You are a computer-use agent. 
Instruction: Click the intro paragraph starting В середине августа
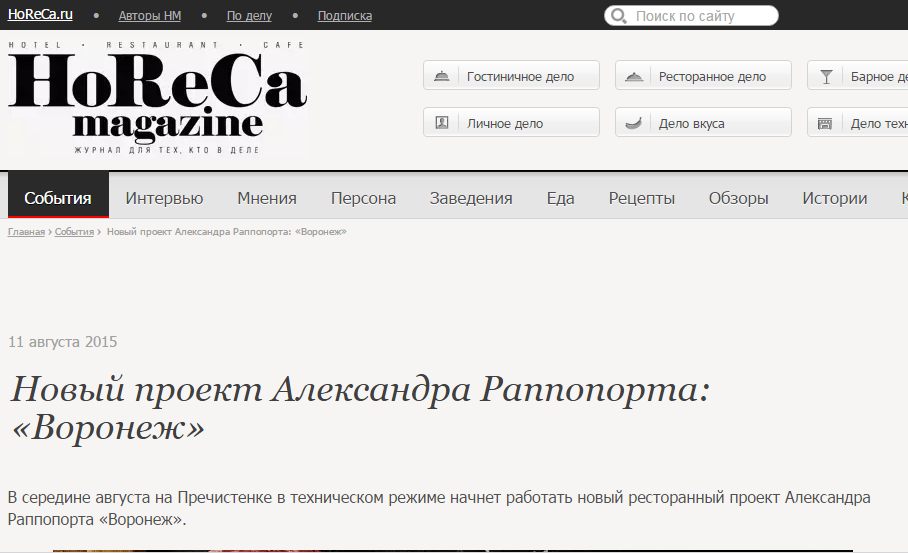pos(438,508)
